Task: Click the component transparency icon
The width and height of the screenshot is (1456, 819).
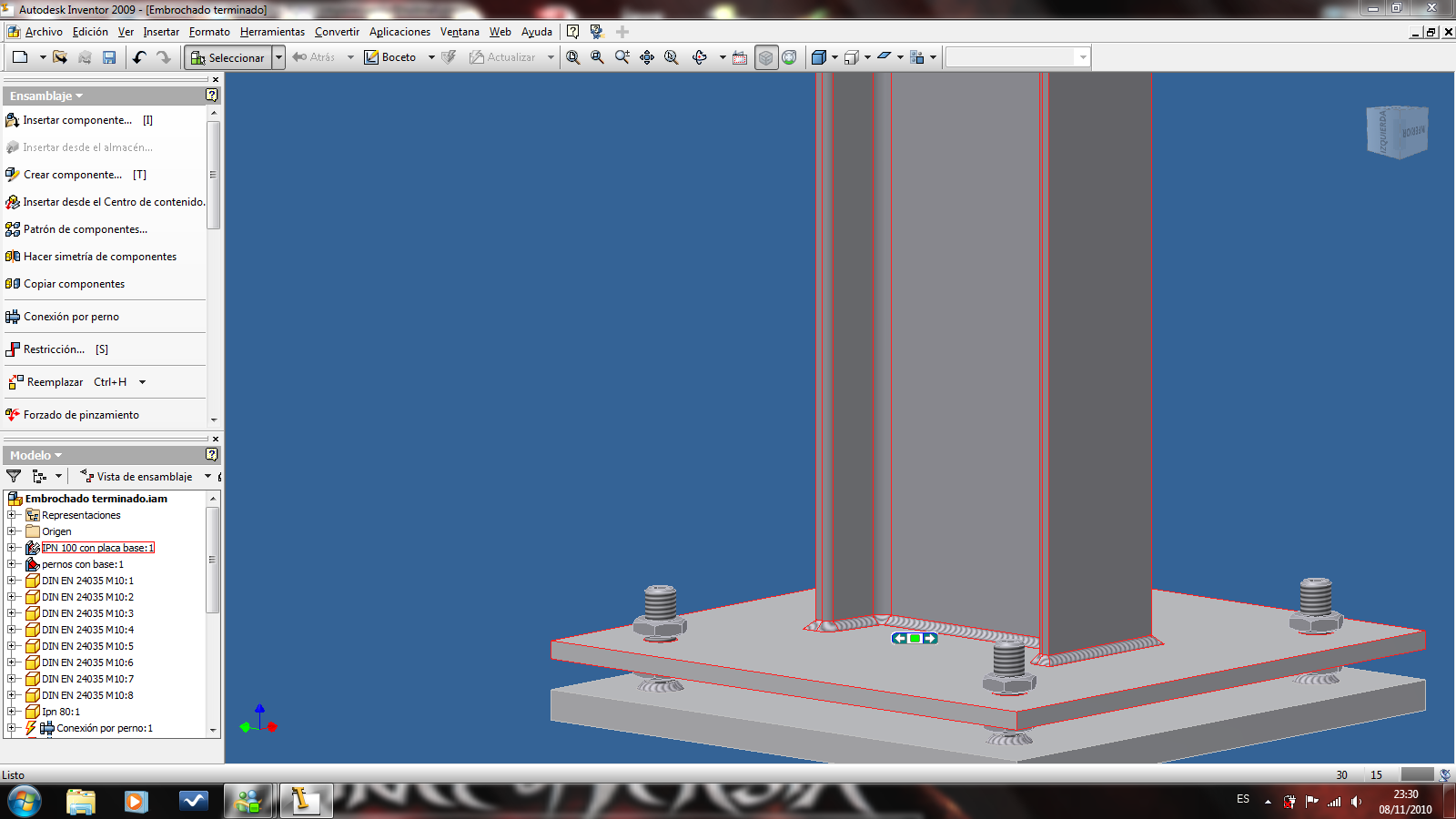Action: pos(917,57)
